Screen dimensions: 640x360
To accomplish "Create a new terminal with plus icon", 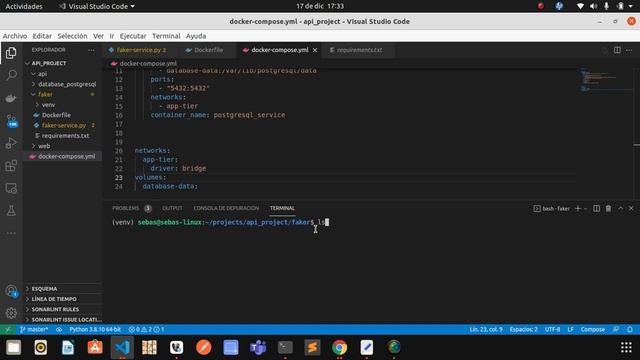I will 578,208.
